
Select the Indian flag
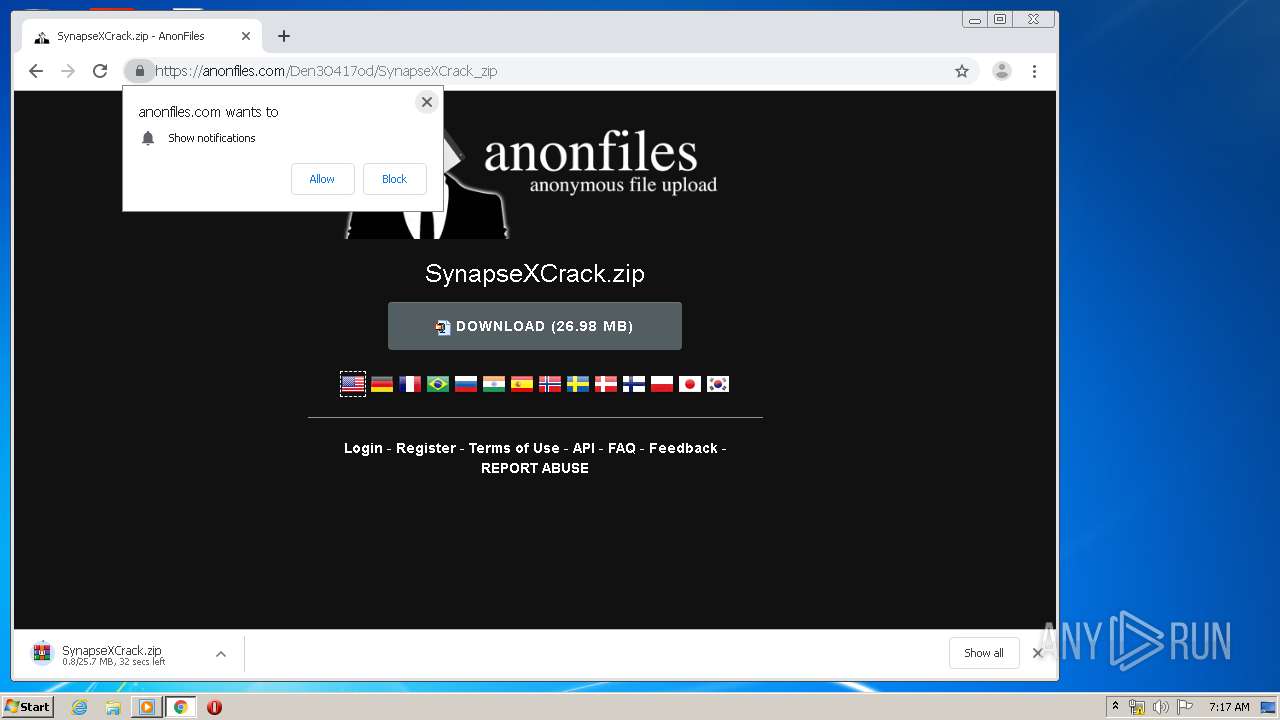tap(494, 384)
